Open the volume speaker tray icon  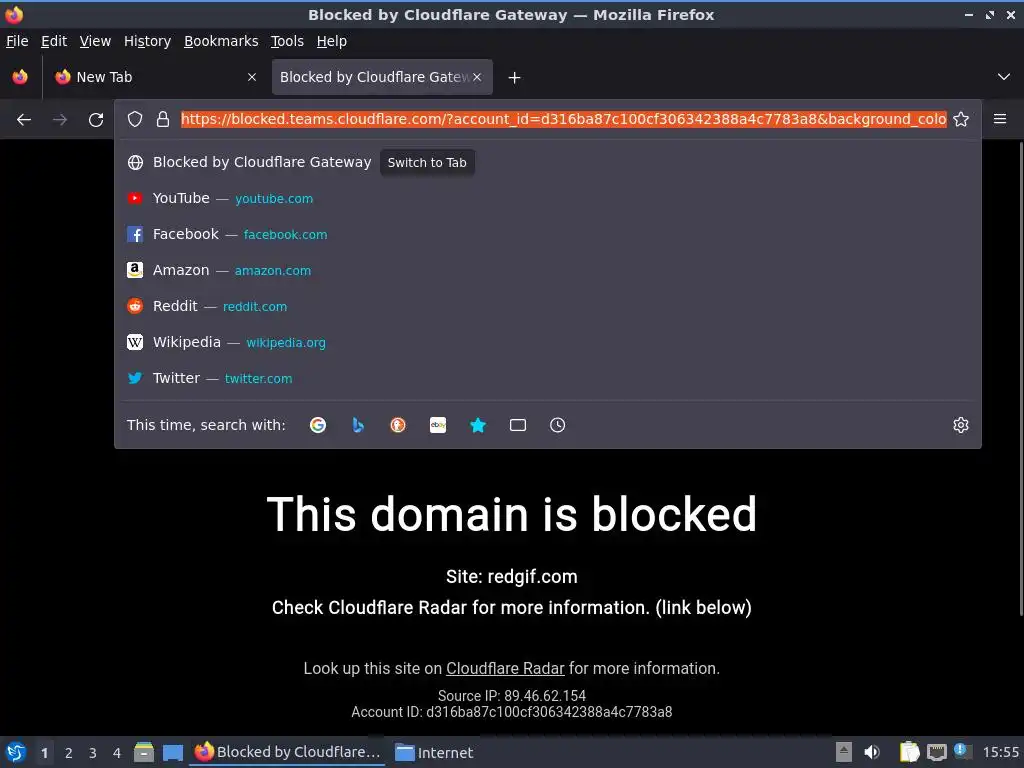(872, 752)
